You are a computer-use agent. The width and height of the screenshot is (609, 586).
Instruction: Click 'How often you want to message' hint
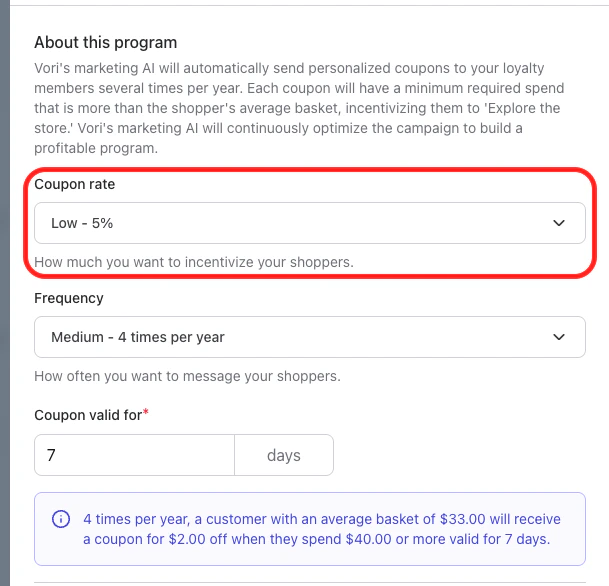pos(187,377)
